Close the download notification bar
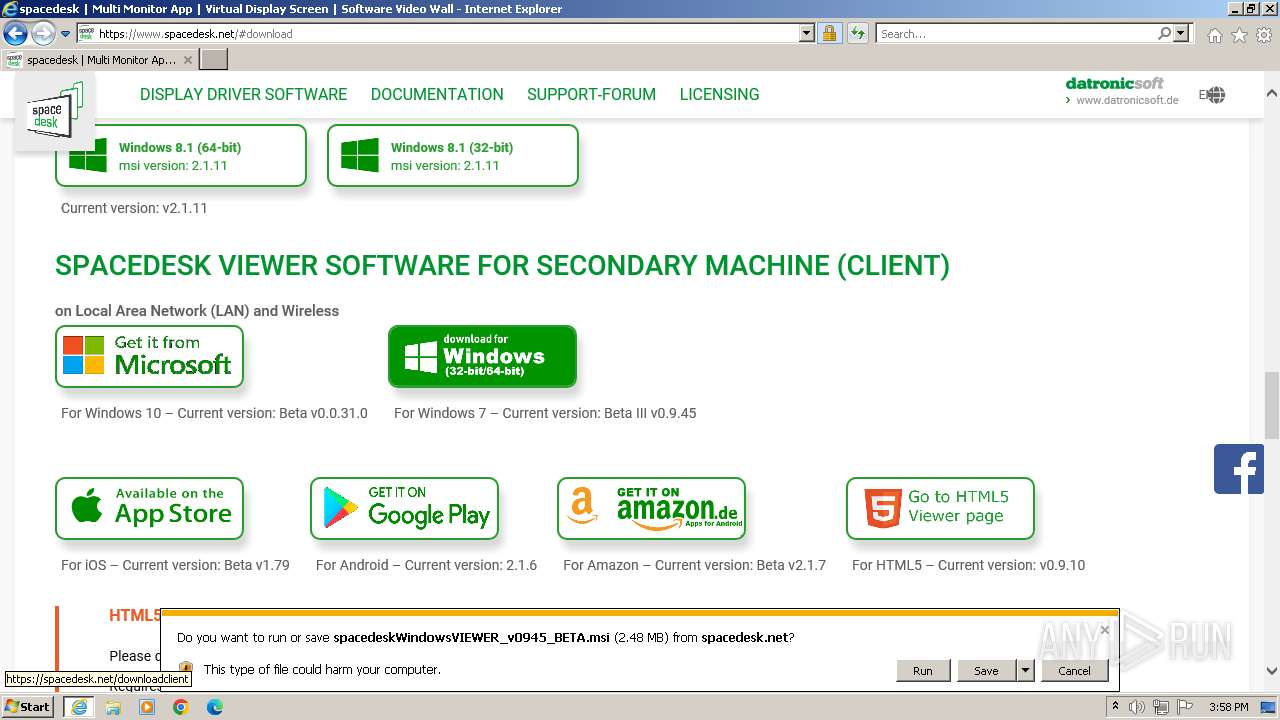The image size is (1280, 720). [1104, 630]
